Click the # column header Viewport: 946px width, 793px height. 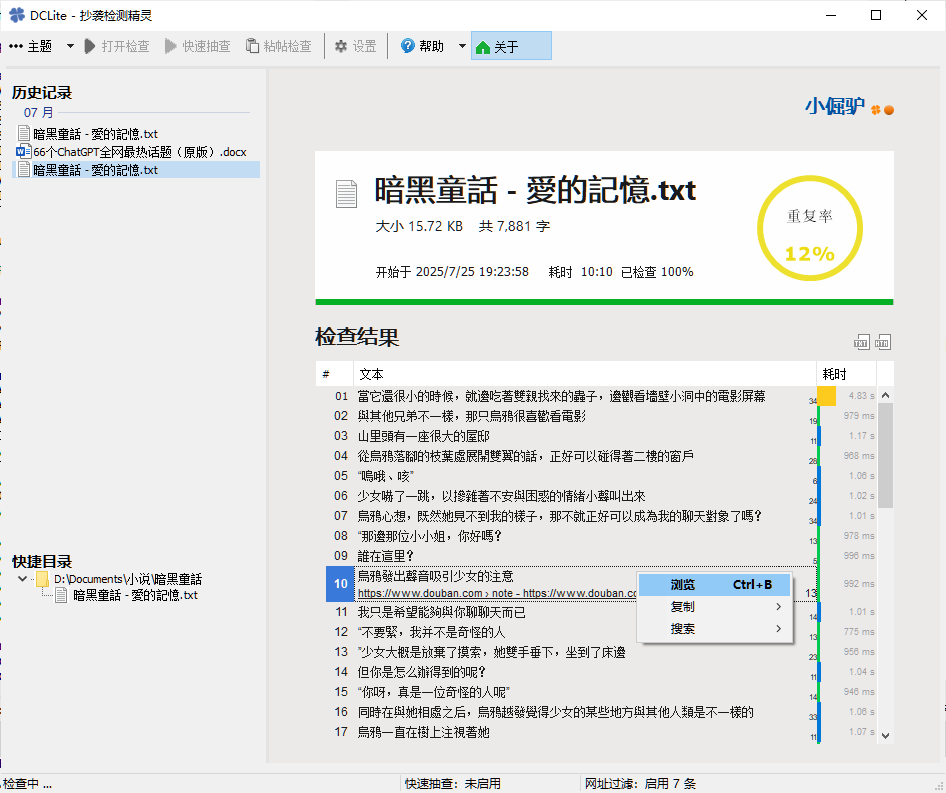[334, 374]
